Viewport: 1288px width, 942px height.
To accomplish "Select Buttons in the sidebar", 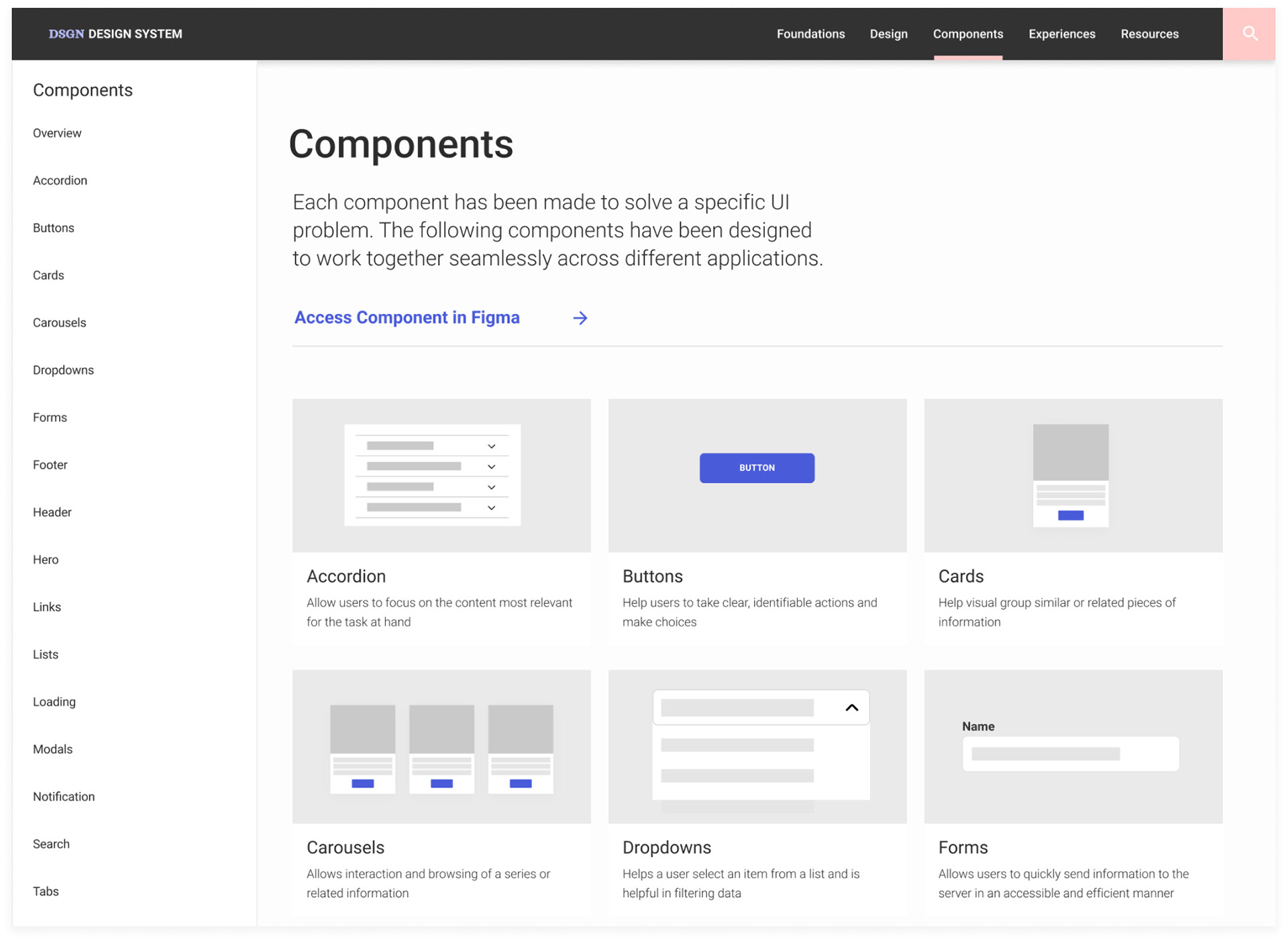I will click(53, 228).
